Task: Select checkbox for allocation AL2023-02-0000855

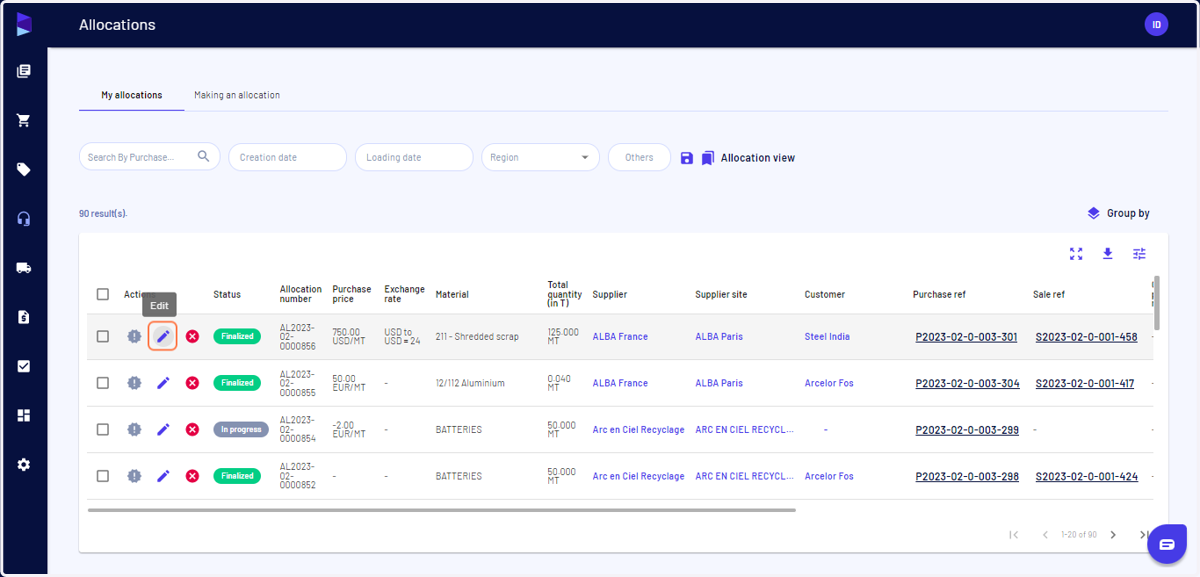Action: point(103,383)
